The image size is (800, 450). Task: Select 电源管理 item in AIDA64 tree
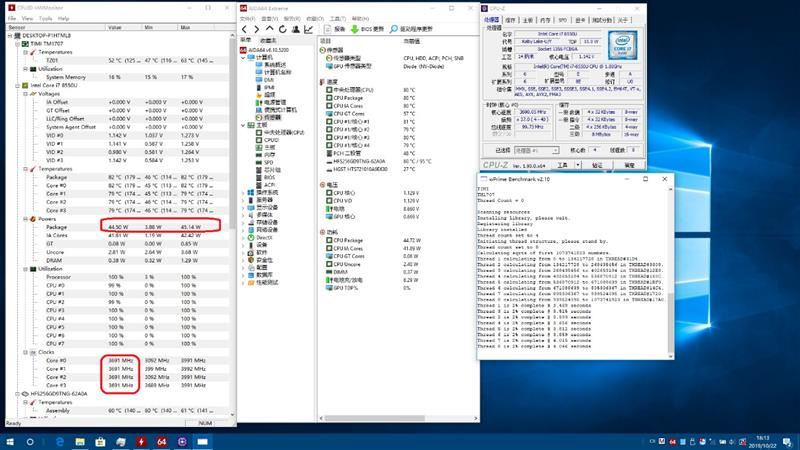tap(276, 102)
